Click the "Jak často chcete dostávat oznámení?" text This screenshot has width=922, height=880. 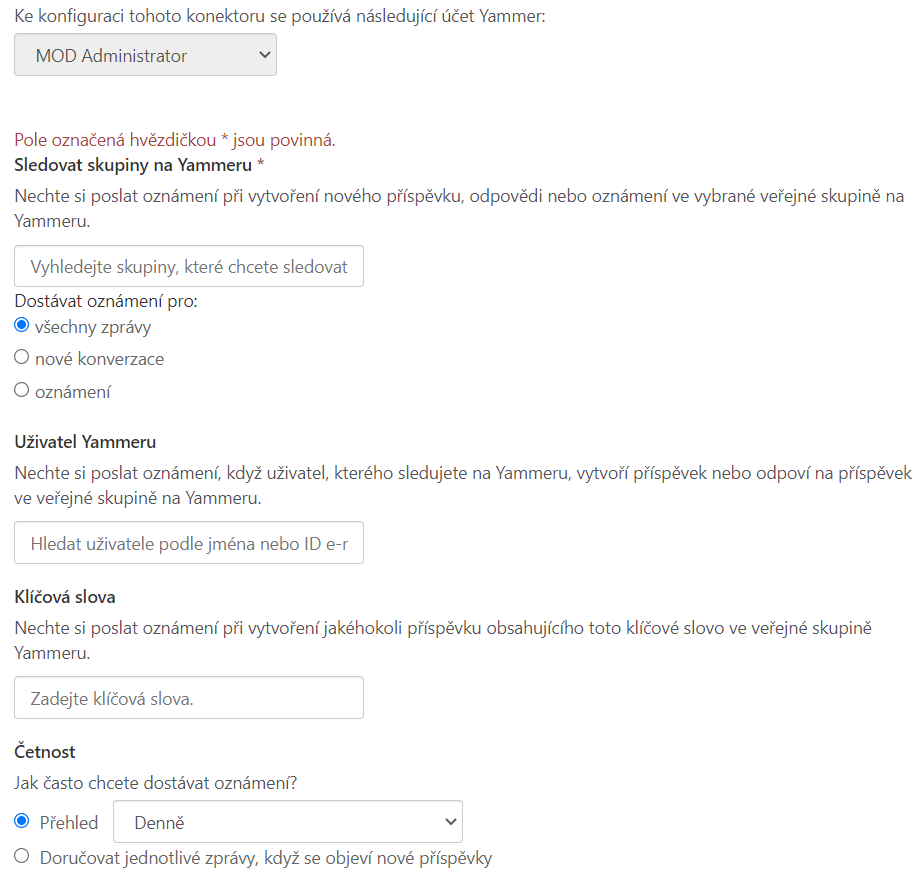tap(156, 783)
